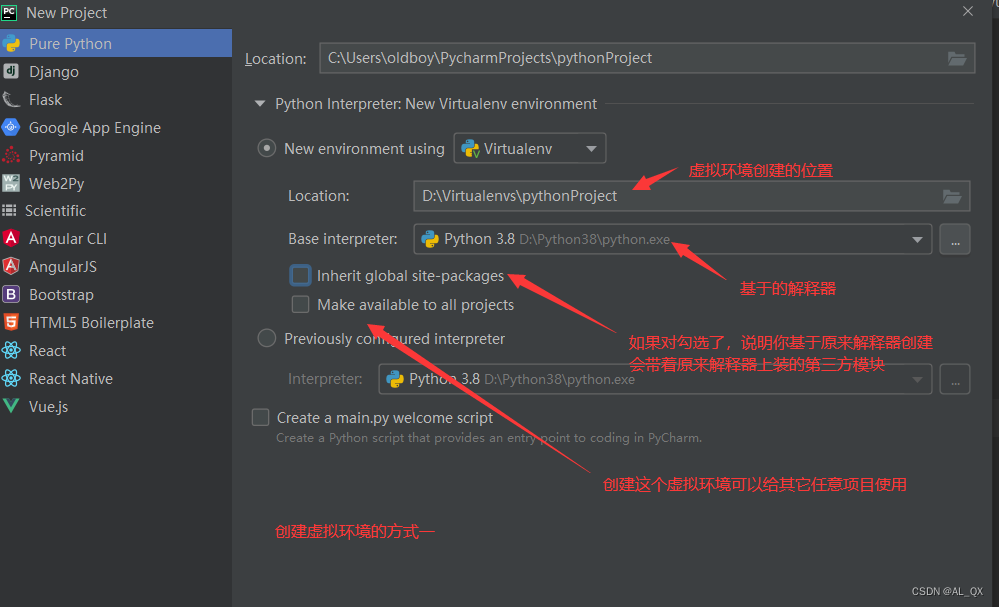The image size is (999, 607).
Task: Click the 'Python Interpreter: New Virtualenv environment' header
Action: [x=436, y=104]
